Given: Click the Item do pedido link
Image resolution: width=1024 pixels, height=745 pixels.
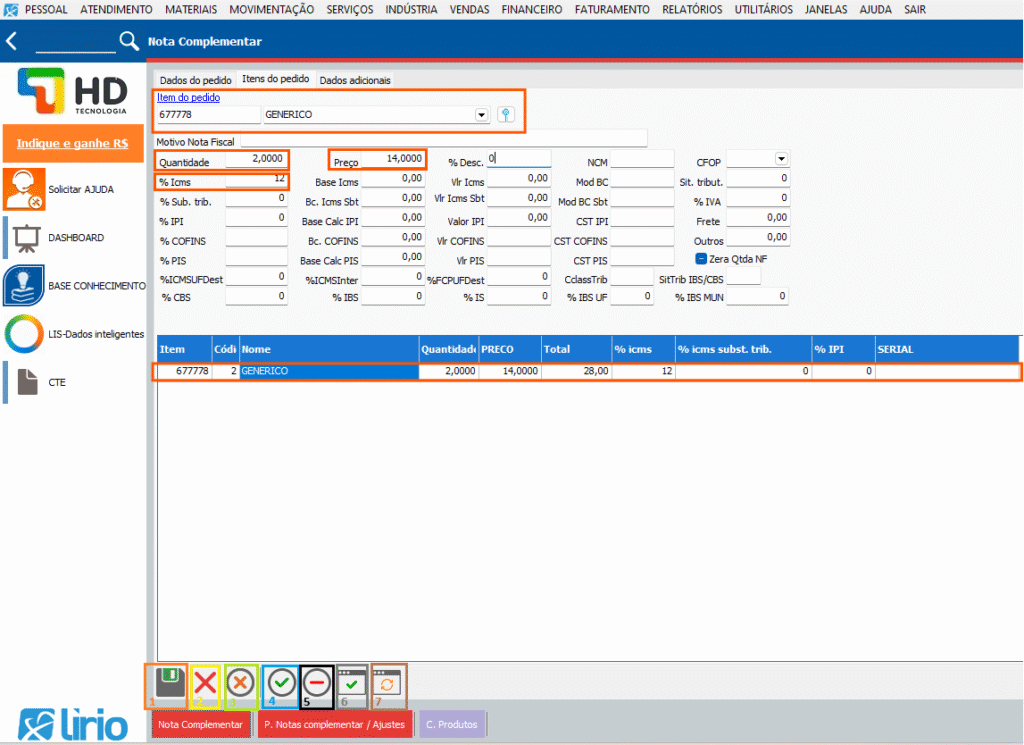Looking at the screenshot, I should click(x=189, y=98).
